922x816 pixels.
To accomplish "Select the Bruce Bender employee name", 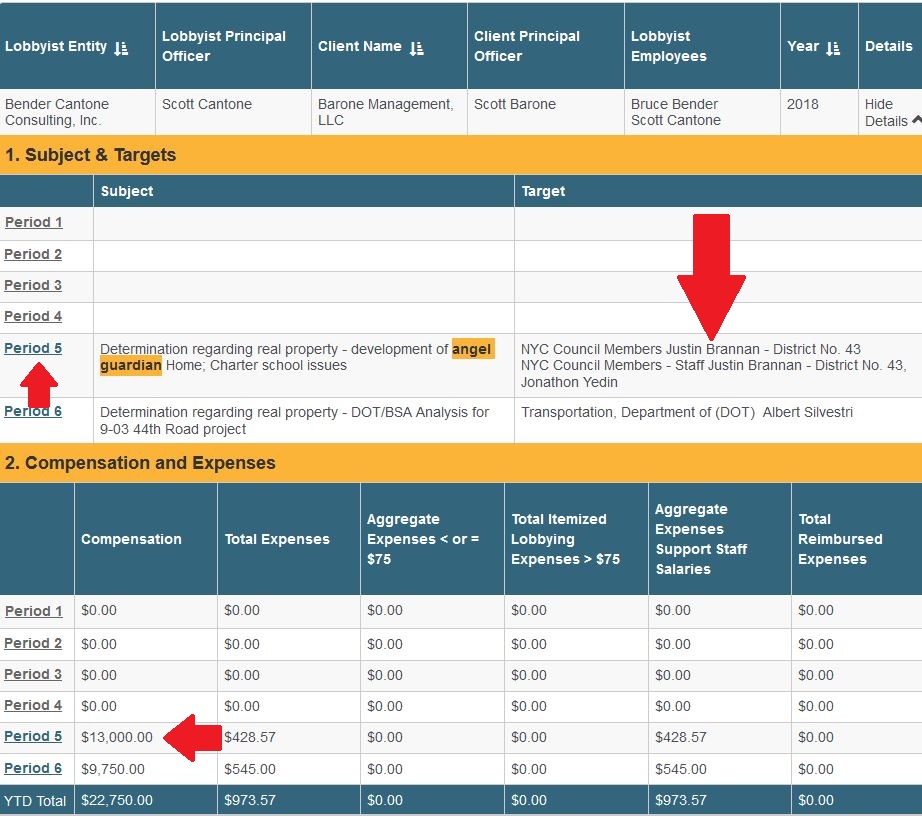I will click(x=674, y=104).
